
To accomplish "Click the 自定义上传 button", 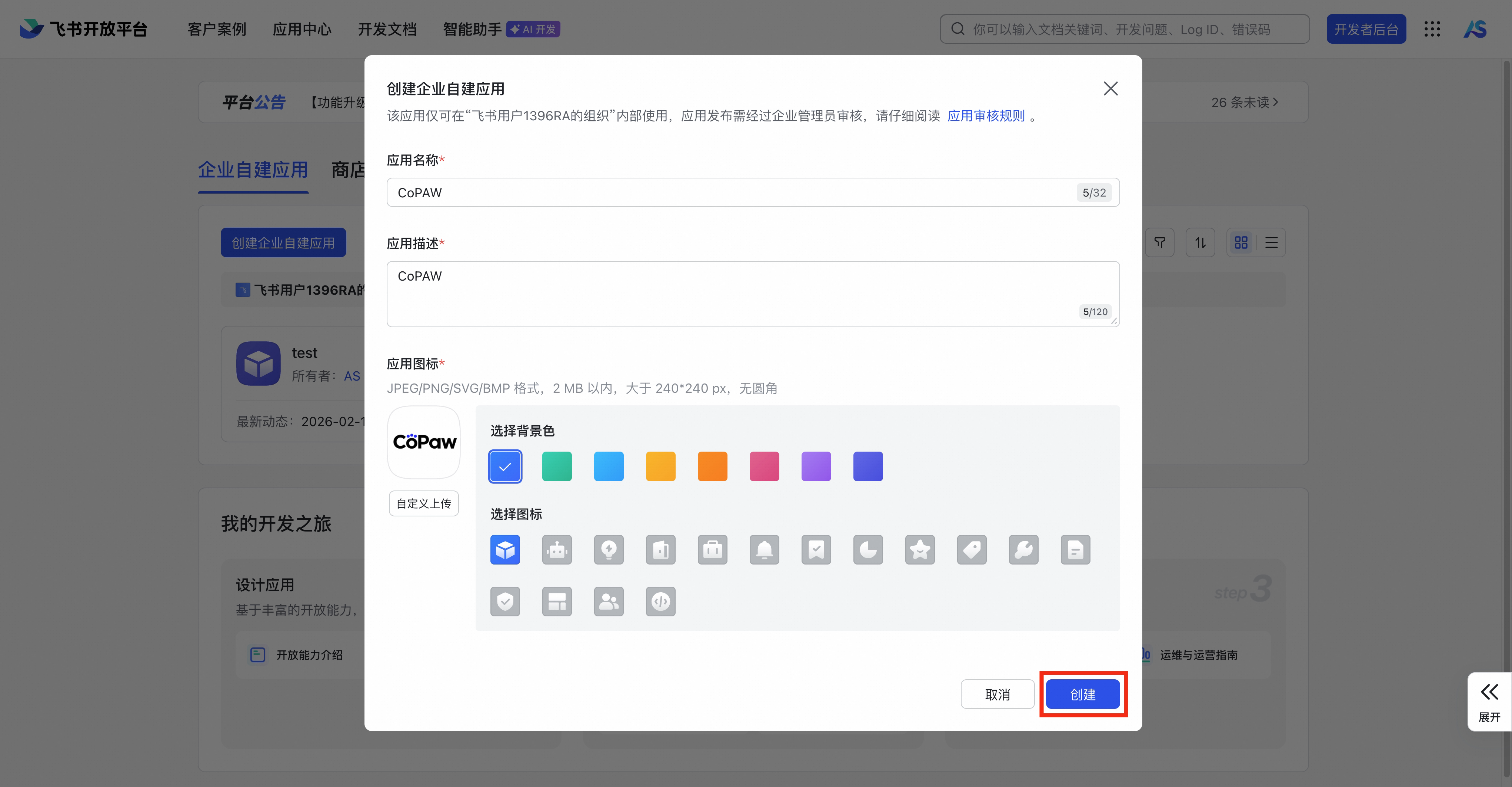I will (x=423, y=503).
